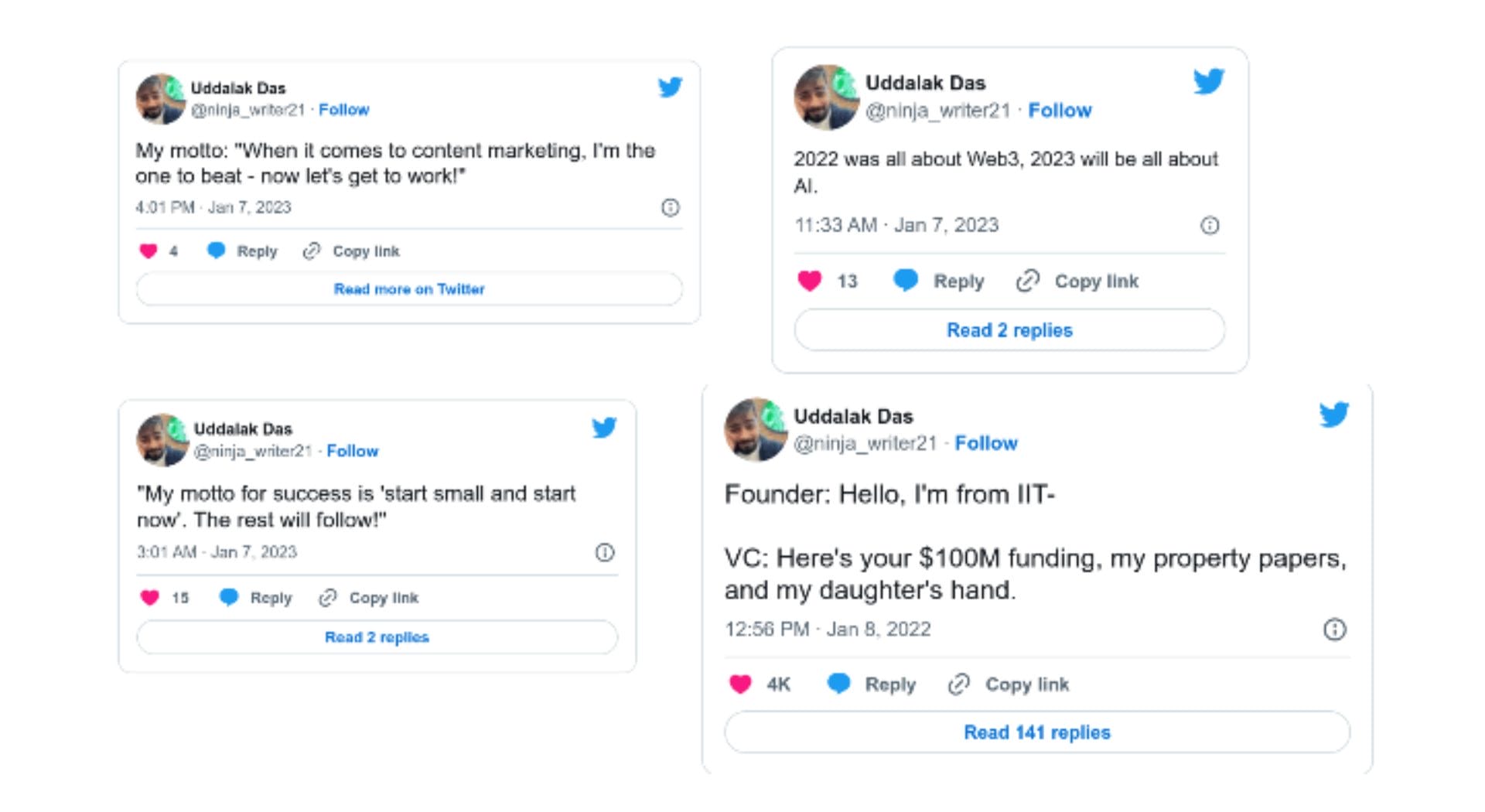Like the Web3 and AI tweet
The image size is (1485, 812).
[x=809, y=281]
